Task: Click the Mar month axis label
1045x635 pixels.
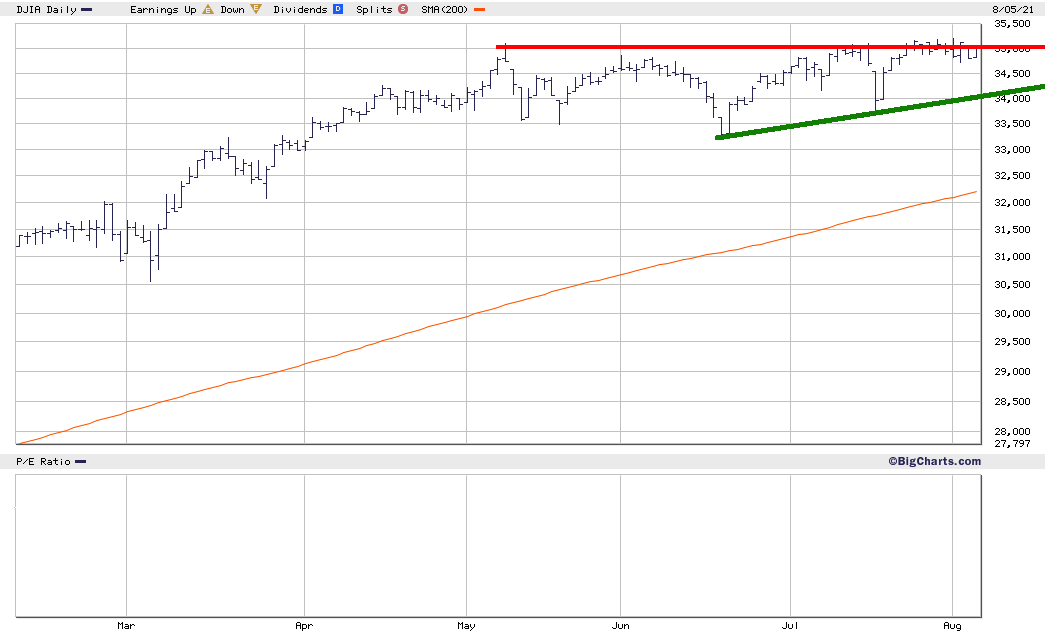Action: (x=126, y=626)
